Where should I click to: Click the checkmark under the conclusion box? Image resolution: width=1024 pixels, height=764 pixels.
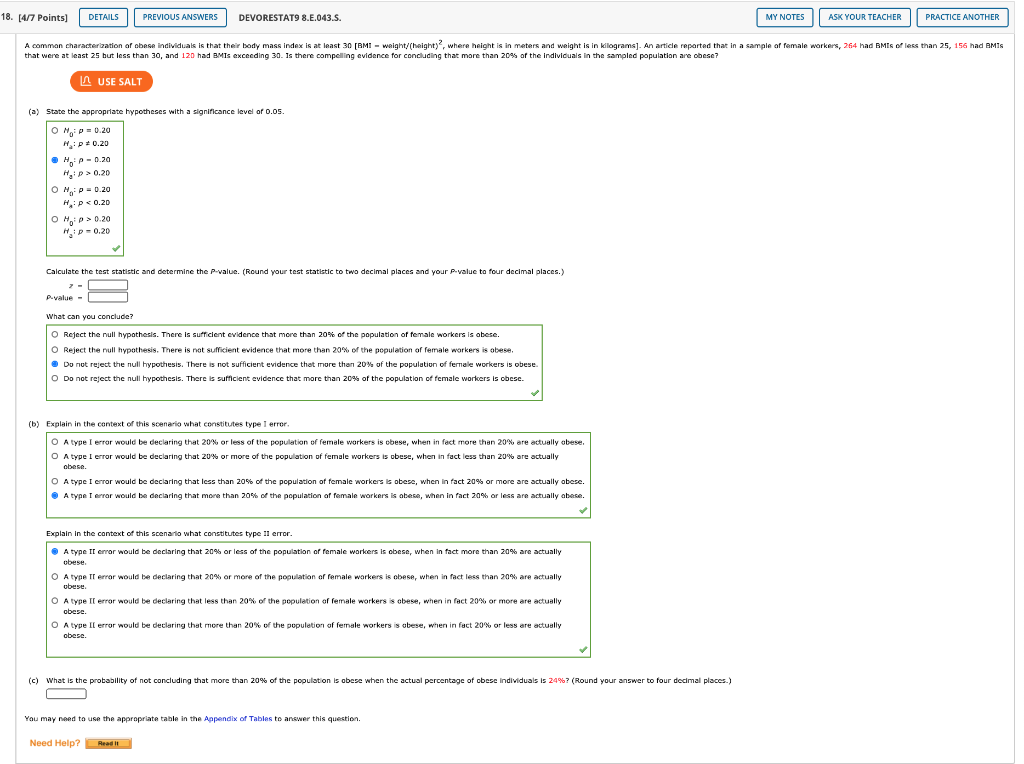[536, 394]
